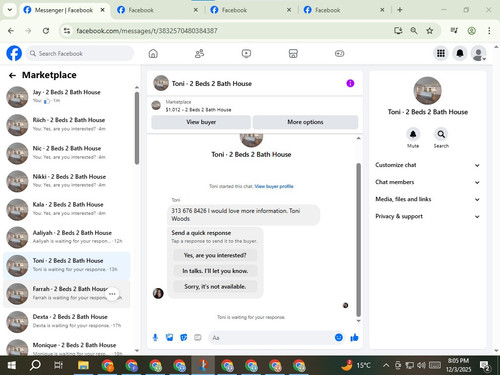Open the browser zoom magnifier icon
This screenshot has width=500, height=375.
click(414, 31)
